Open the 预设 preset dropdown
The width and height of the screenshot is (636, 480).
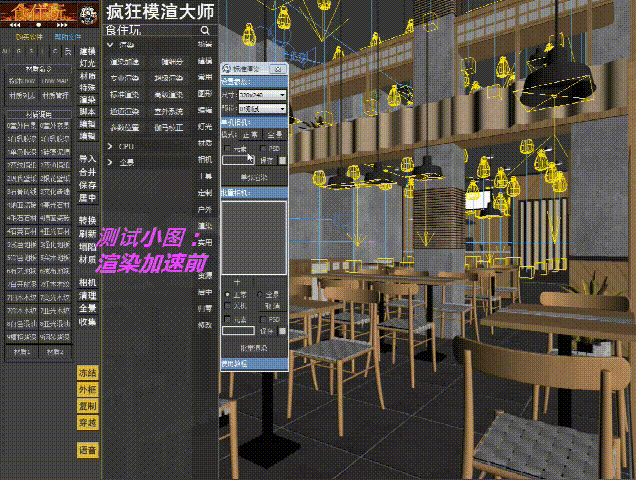[262, 109]
